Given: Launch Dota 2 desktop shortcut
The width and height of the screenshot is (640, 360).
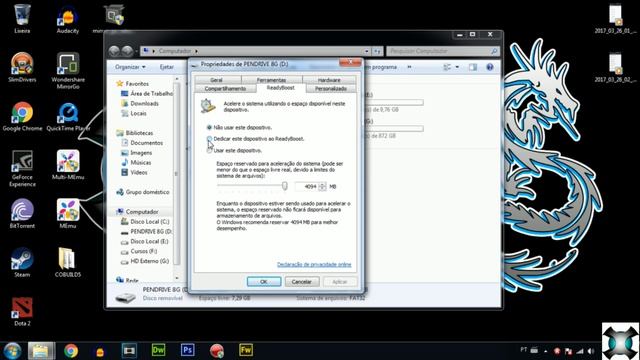Looking at the screenshot, I should coord(22,311).
